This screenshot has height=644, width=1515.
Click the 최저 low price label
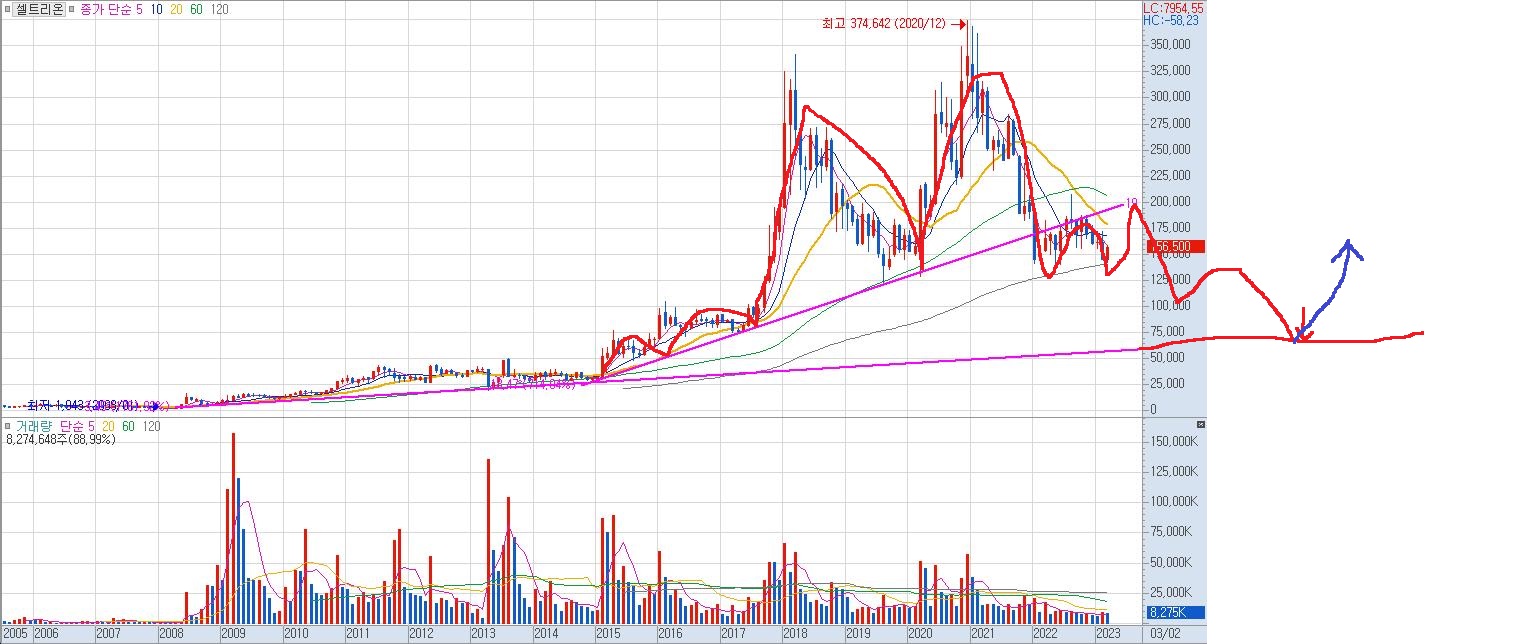point(85,405)
